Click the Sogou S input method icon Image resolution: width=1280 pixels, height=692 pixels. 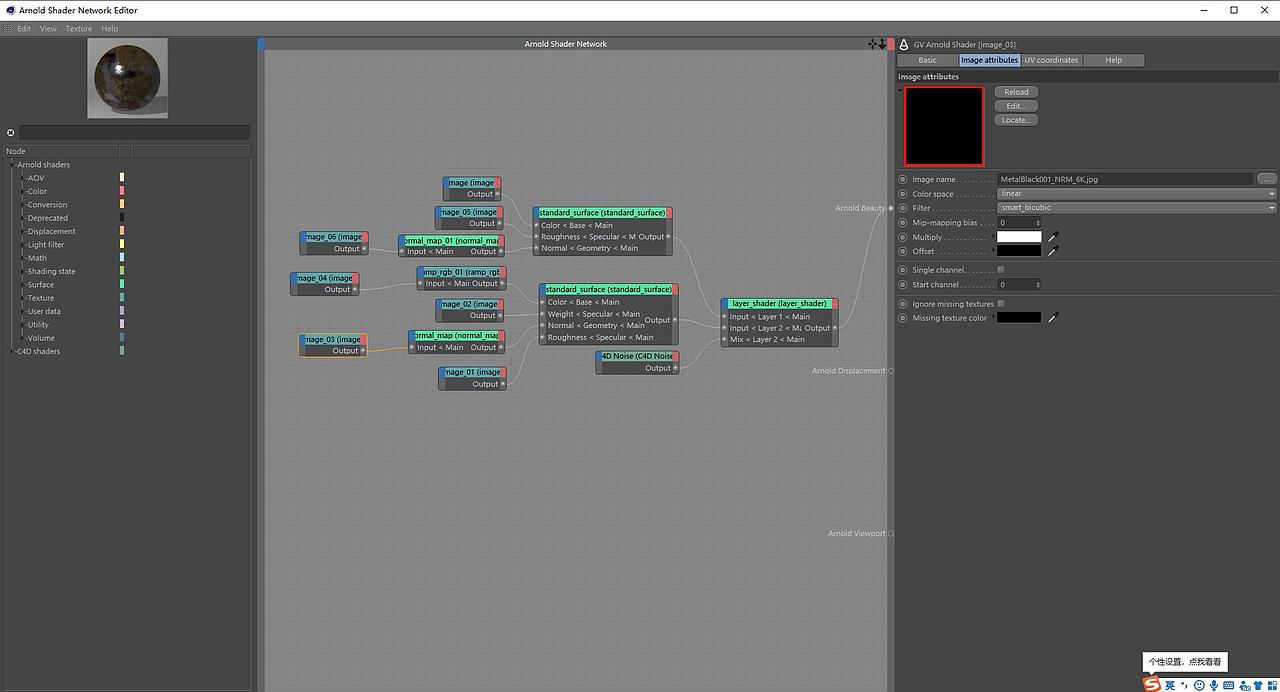pos(1153,685)
